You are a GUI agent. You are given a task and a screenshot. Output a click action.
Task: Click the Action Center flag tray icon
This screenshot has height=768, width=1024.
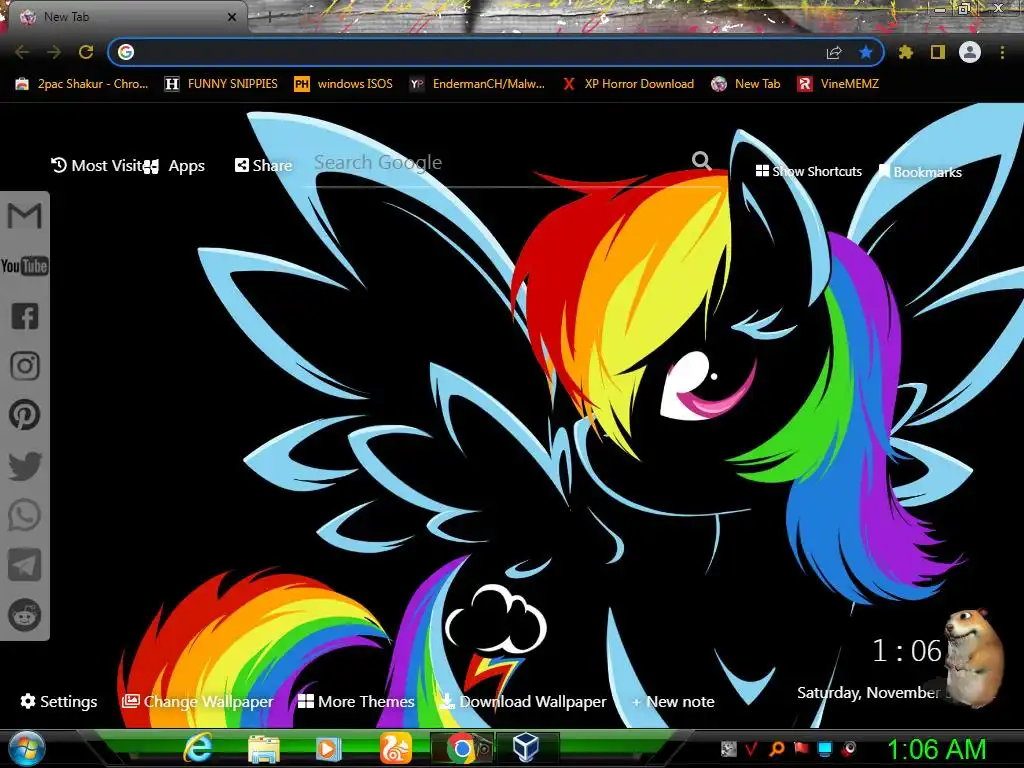pos(802,748)
